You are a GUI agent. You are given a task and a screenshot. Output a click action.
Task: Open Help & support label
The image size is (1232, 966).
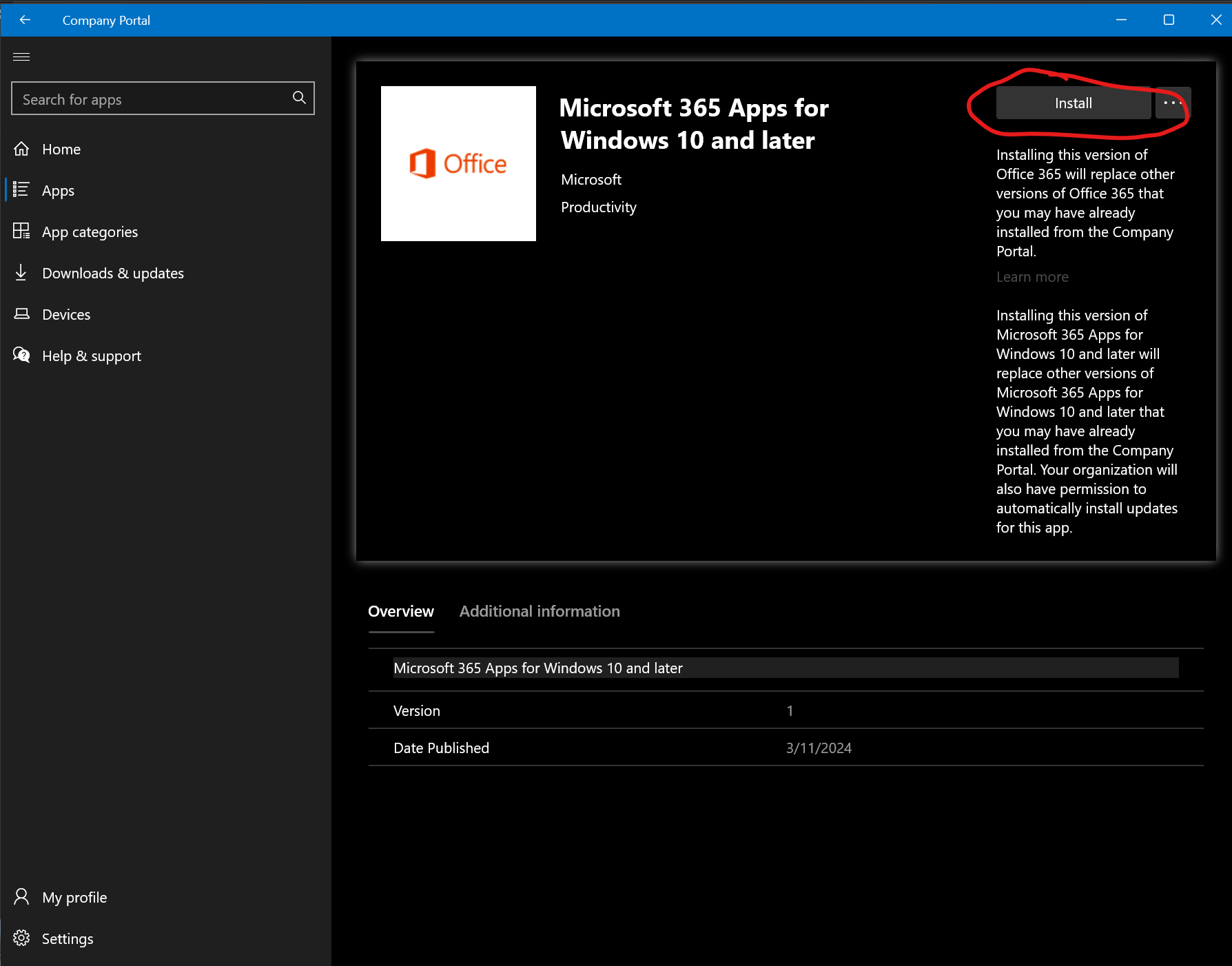pos(92,356)
